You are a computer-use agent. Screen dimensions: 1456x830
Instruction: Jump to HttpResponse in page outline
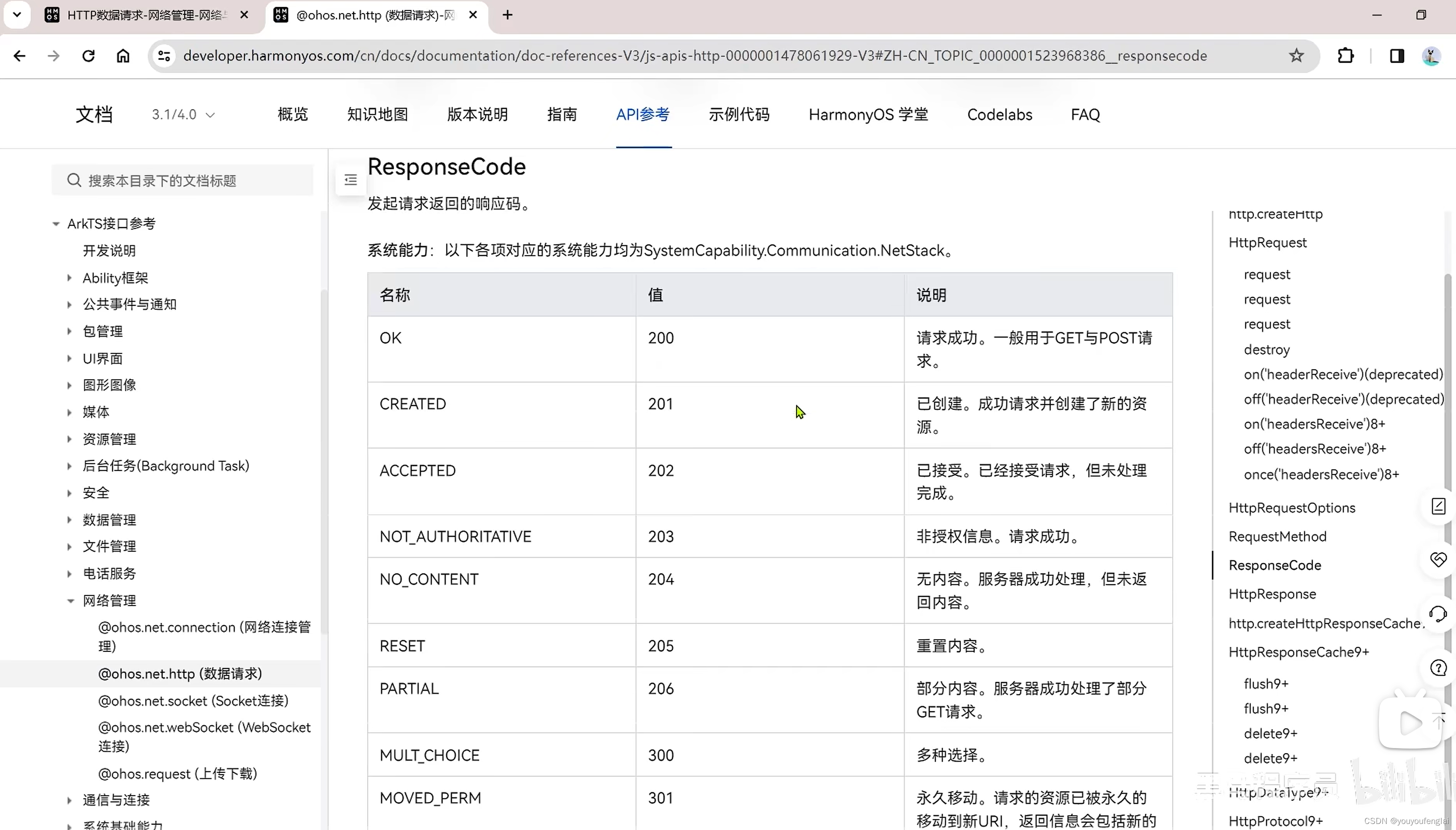pos(1273,594)
